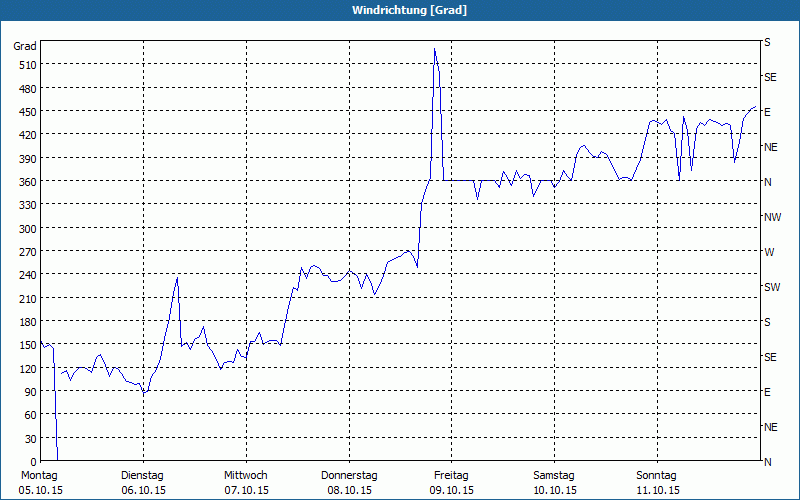This screenshot has width=800, height=500.
Task: Click the 0 y-axis tick label
Action: pyautogui.click(x=34, y=462)
